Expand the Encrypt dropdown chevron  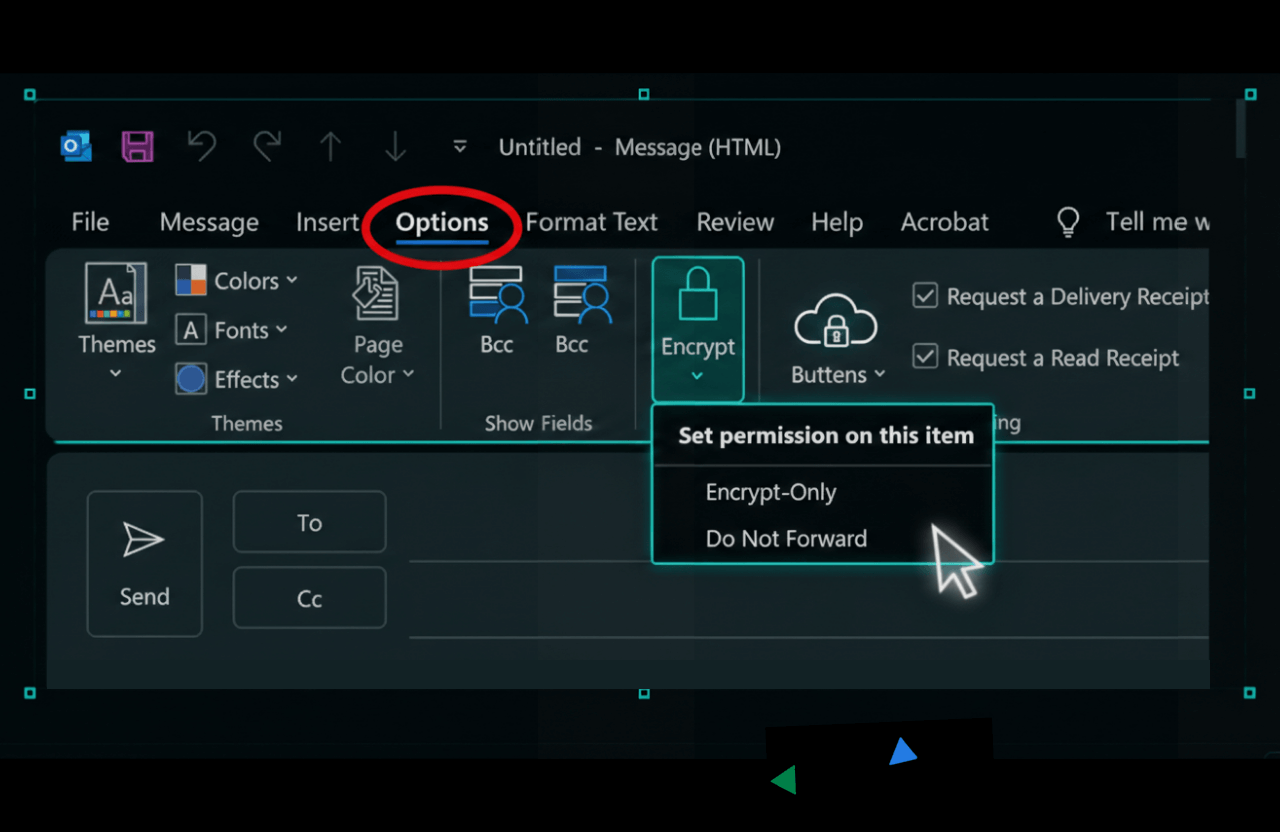coord(697,375)
